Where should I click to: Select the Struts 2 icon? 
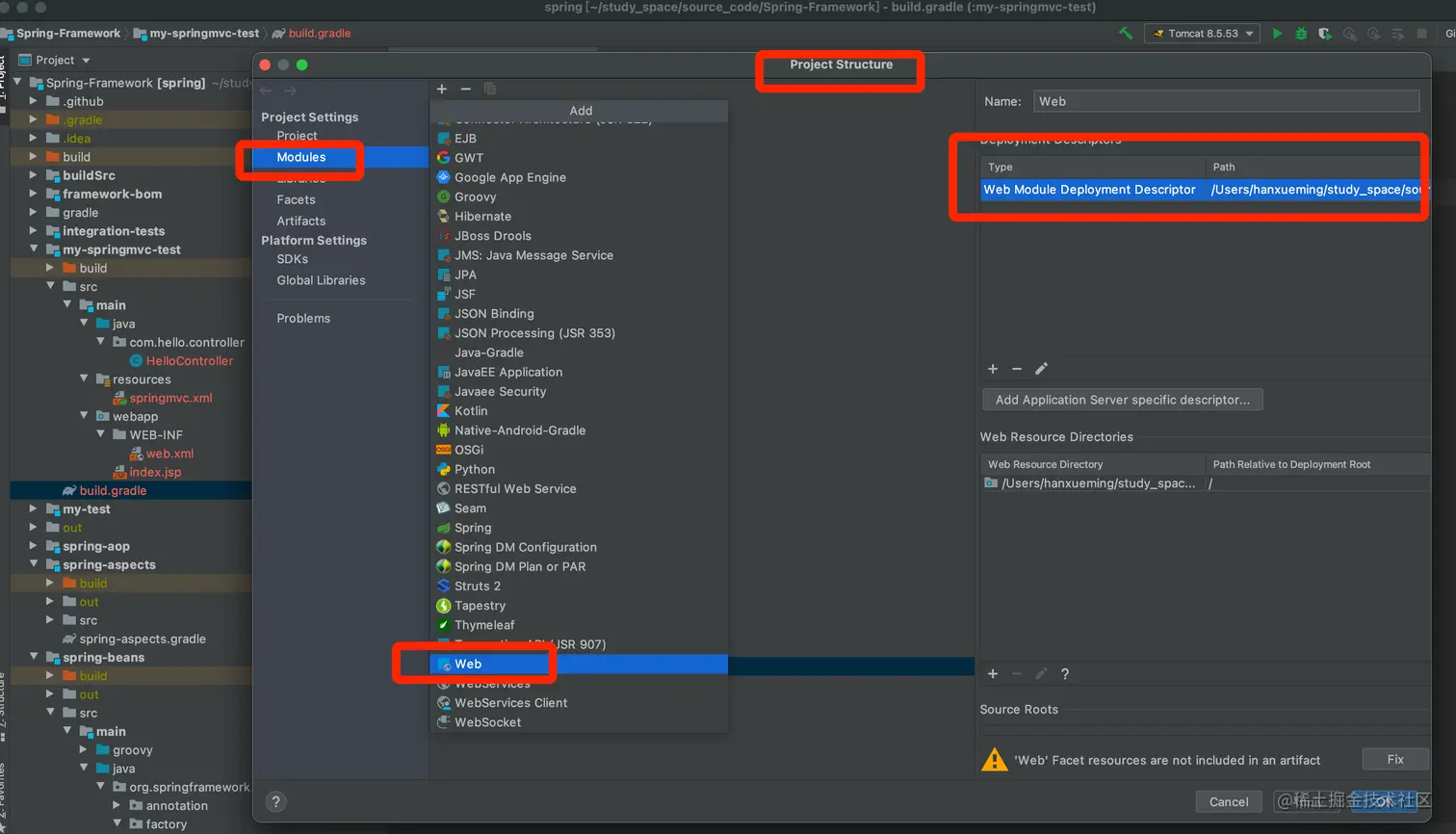444,586
